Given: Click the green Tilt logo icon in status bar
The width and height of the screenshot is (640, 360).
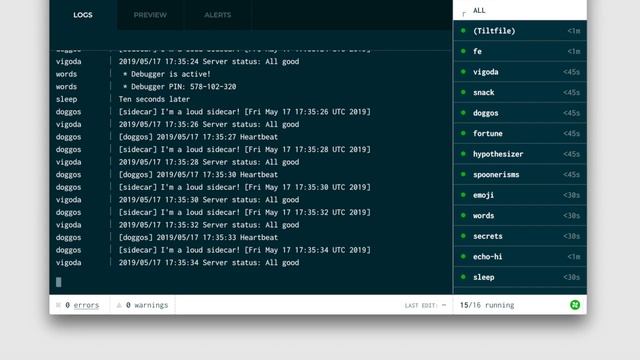Looking at the screenshot, I should point(575,305).
